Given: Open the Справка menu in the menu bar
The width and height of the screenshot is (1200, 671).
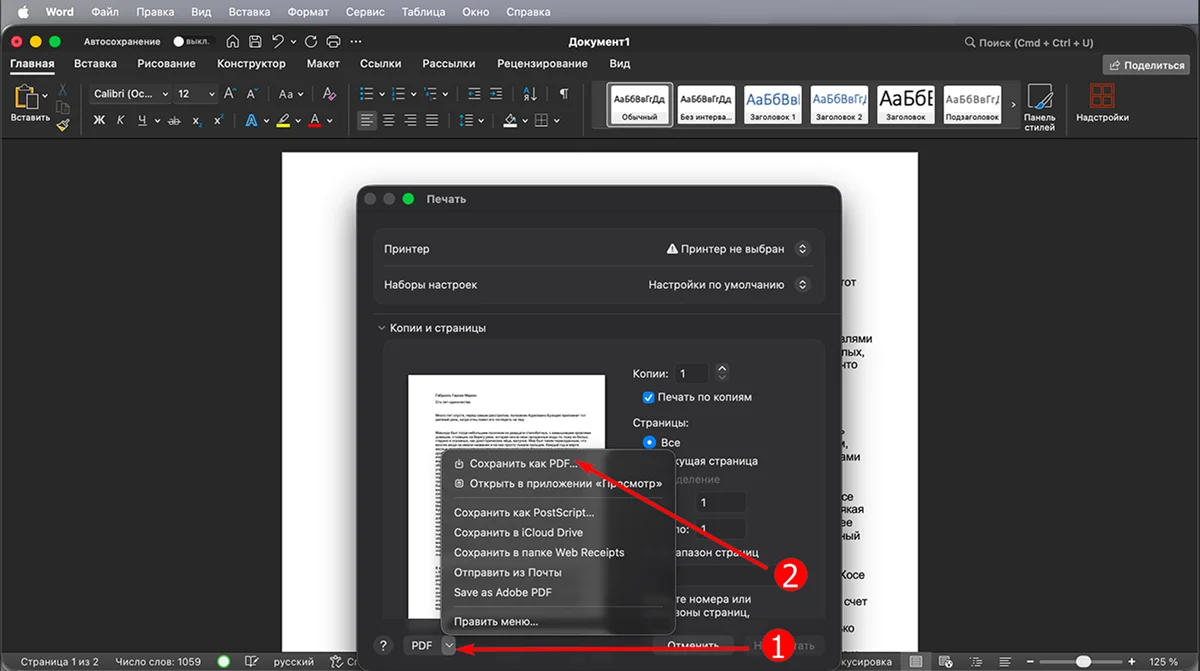Looking at the screenshot, I should coord(527,12).
